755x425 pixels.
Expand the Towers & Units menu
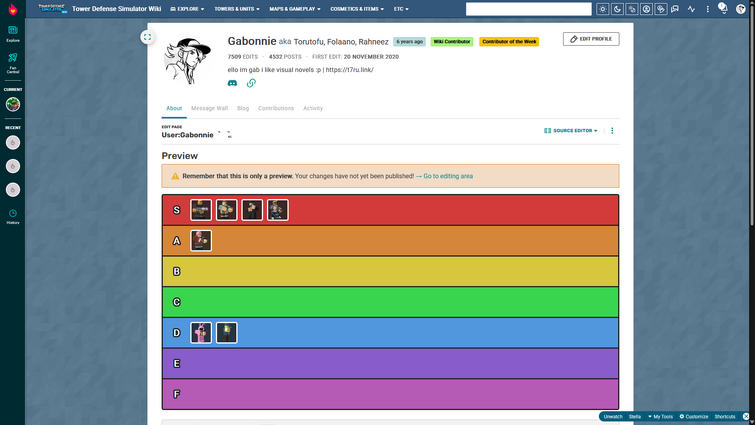pyautogui.click(x=237, y=9)
